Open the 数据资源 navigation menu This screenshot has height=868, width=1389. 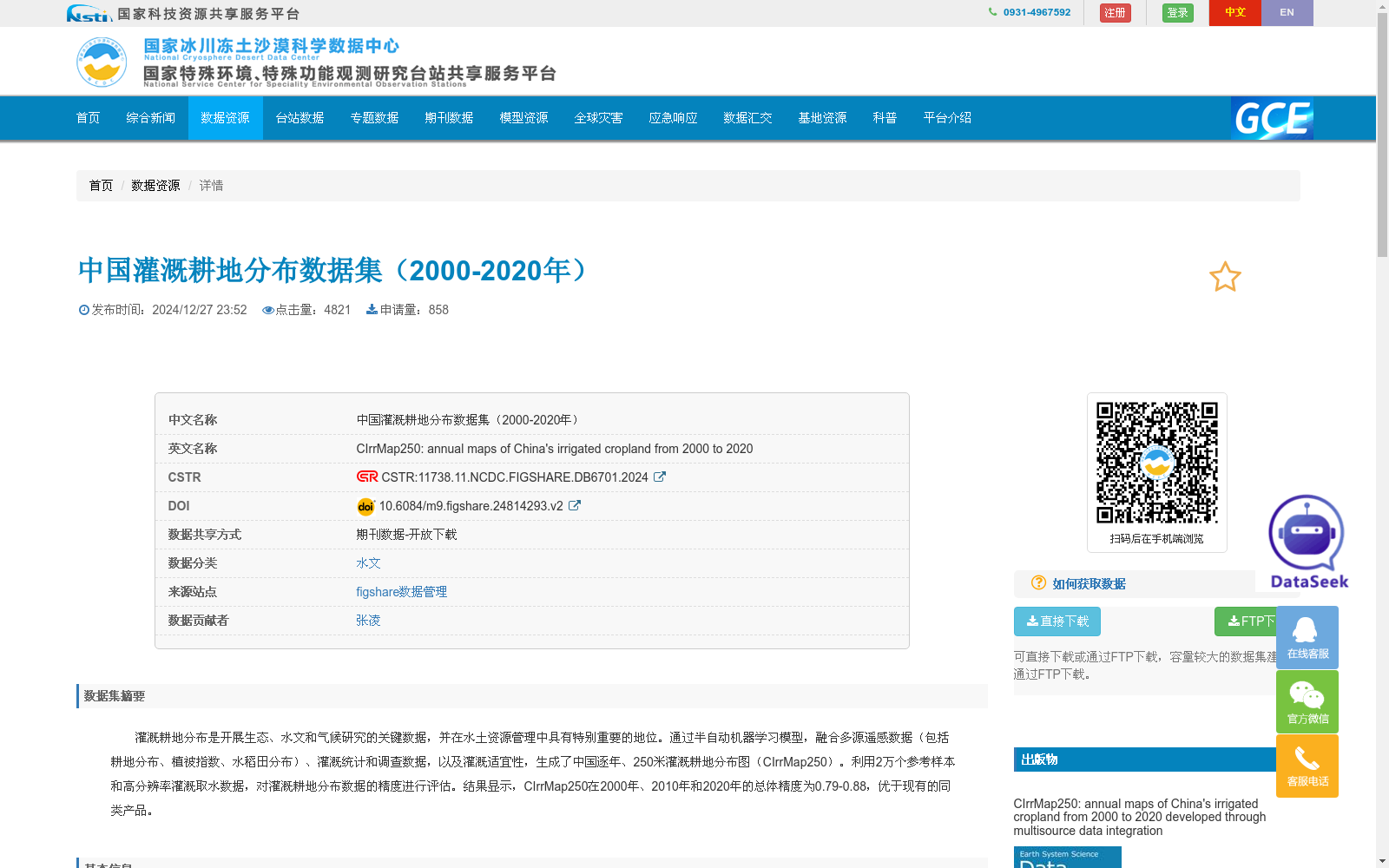(x=225, y=118)
